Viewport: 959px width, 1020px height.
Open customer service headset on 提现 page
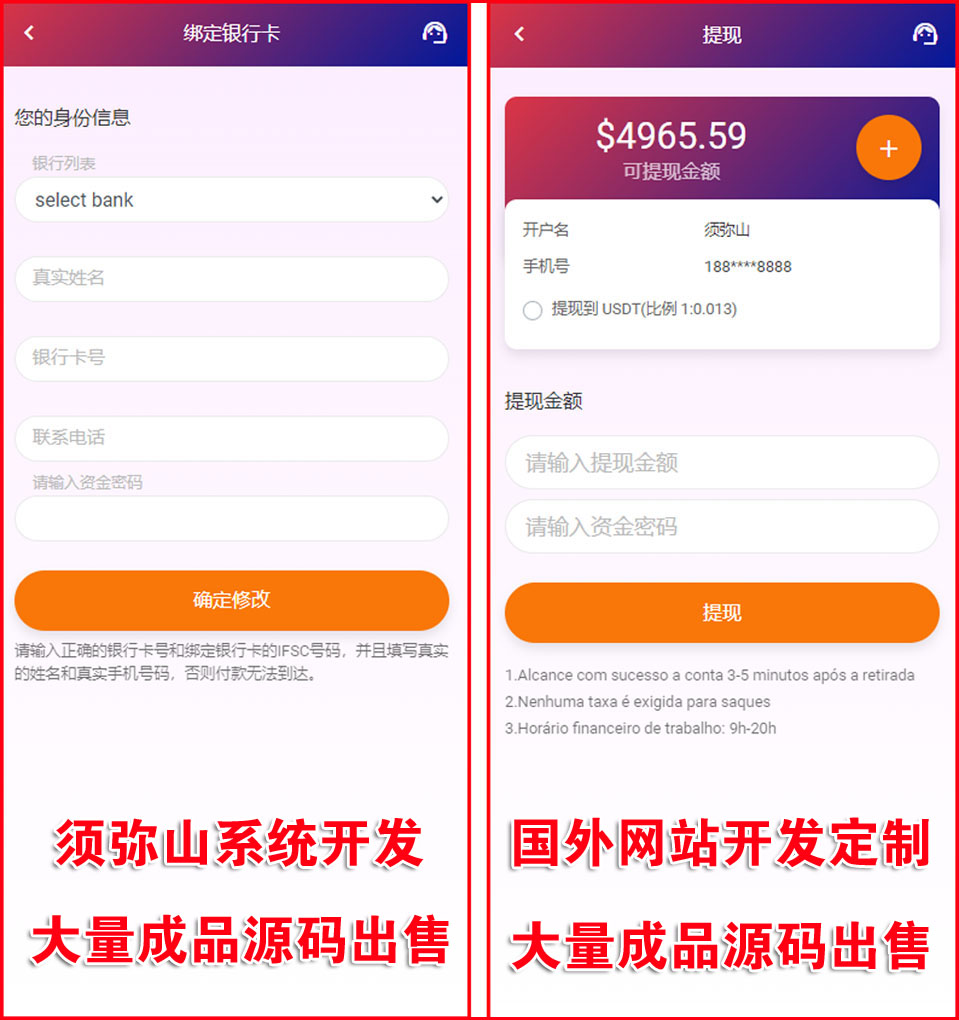pos(925,34)
